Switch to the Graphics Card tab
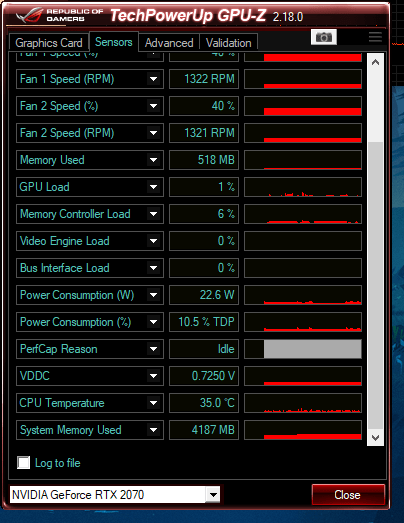Image resolution: width=404 pixels, height=523 pixels. (49, 43)
